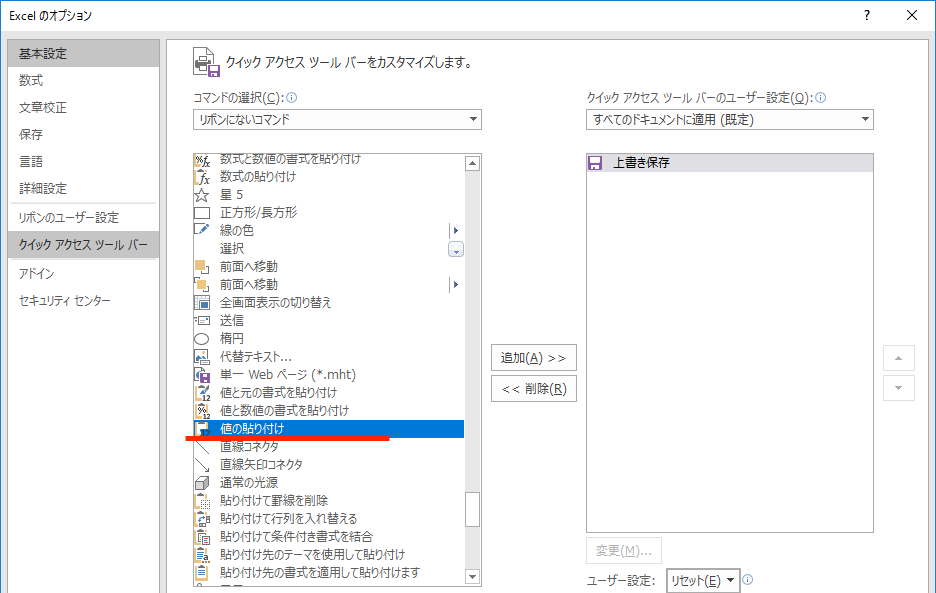Click the cube icon beside 通常の光源
This screenshot has width=936, height=593.
coord(202,483)
